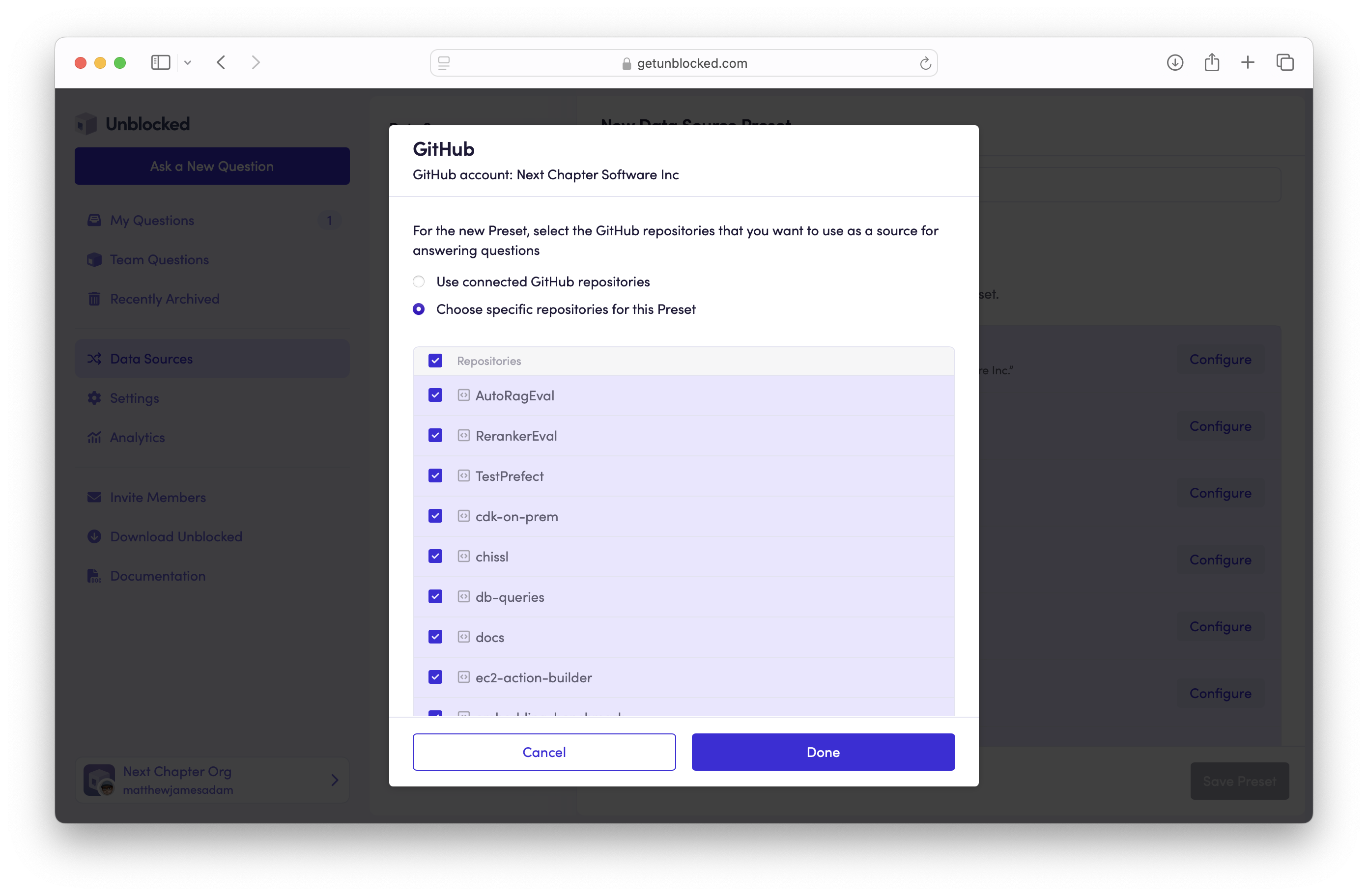Open the sidebar options dropdown chevron
The height and width of the screenshot is (896, 1368).
click(187, 63)
